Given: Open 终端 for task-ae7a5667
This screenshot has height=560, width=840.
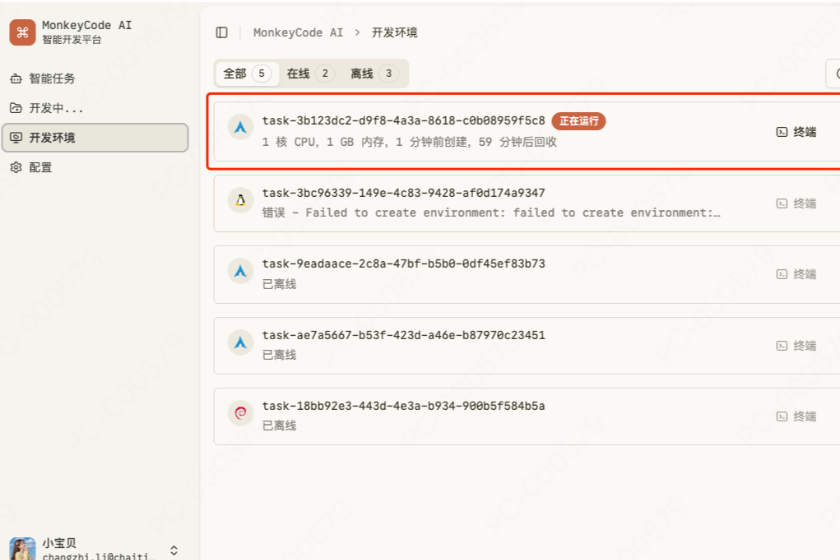Looking at the screenshot, I should pos(796,346).
